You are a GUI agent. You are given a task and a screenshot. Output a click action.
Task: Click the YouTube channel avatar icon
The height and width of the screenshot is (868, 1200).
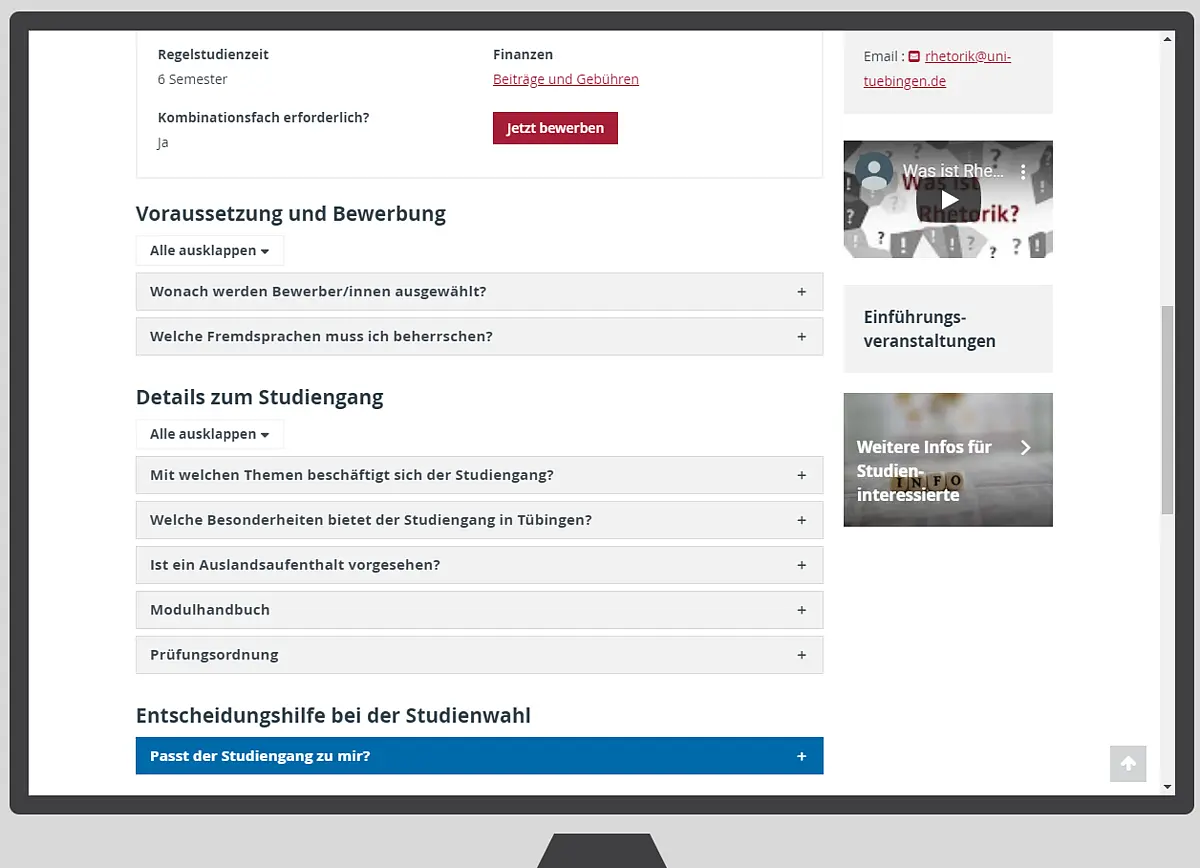[875, 171]
